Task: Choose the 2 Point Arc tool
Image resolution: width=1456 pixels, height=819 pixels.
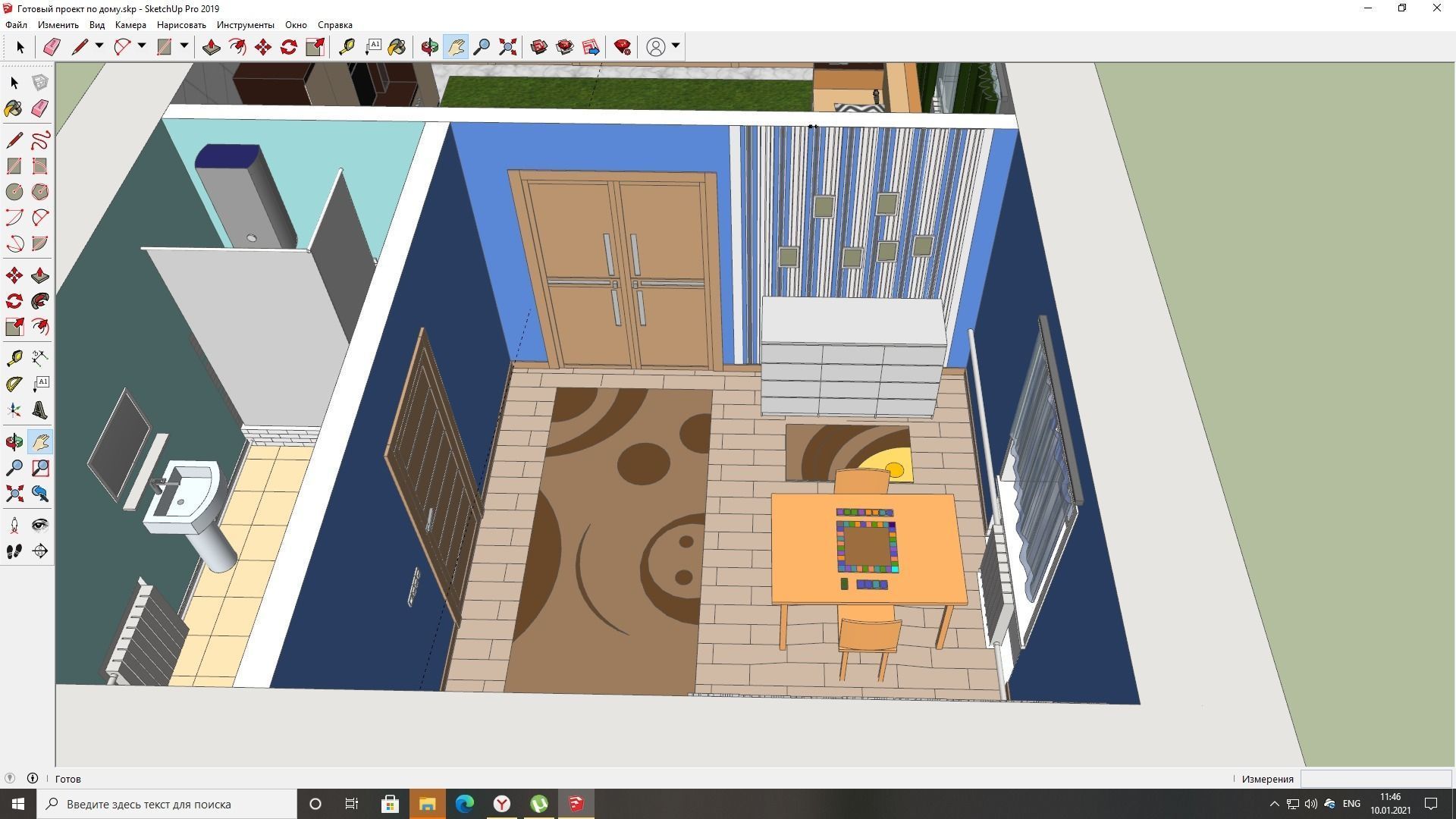Action: 40,218
